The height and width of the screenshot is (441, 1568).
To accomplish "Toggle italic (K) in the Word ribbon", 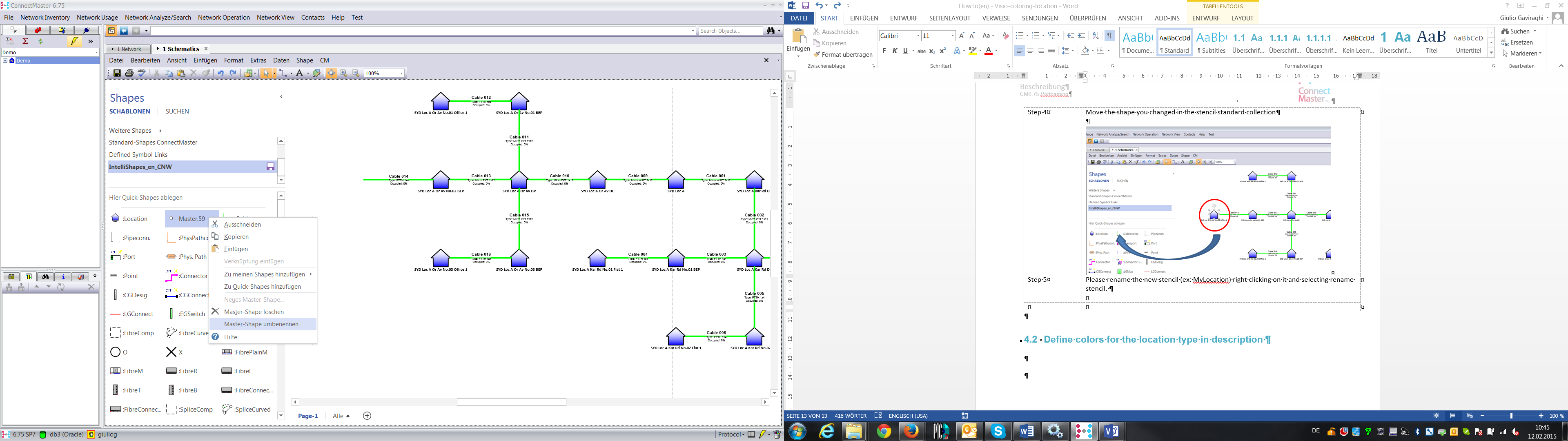I will [x=895, y=51].
